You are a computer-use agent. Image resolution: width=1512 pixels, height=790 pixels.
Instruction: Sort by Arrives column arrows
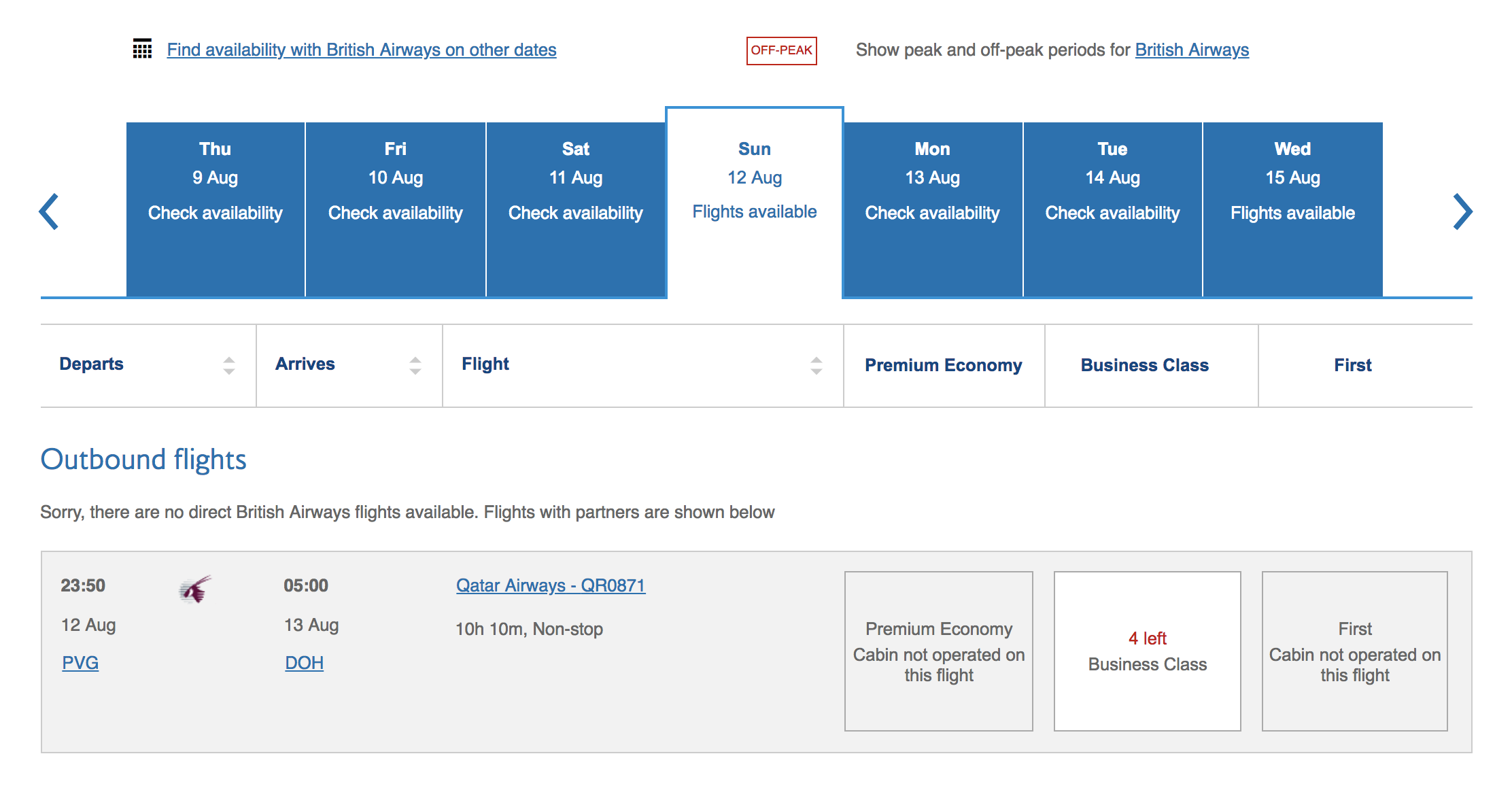coord(415,366)
